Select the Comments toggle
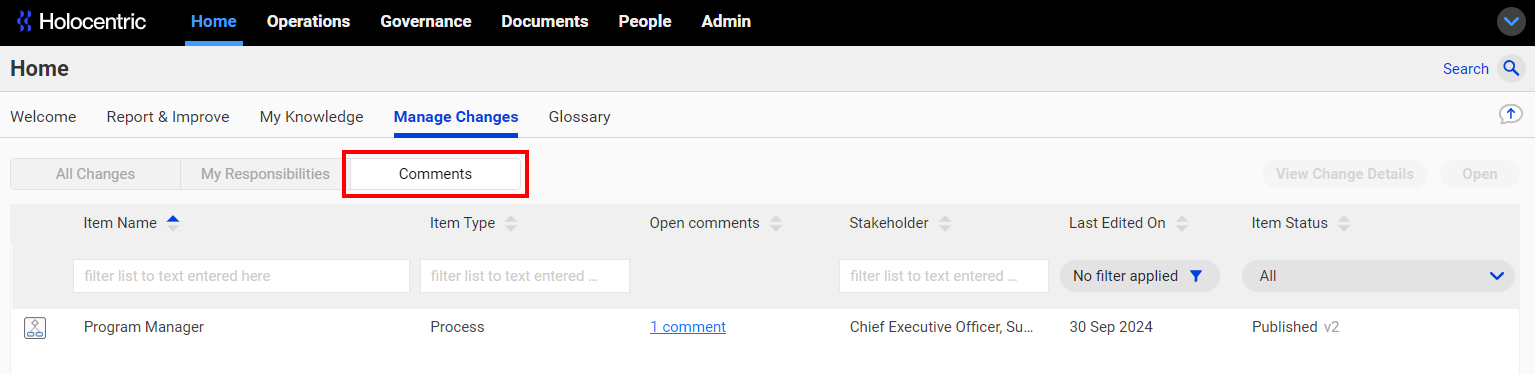Viewport: 1535px width, 374px height. click(x=435, y=174)
